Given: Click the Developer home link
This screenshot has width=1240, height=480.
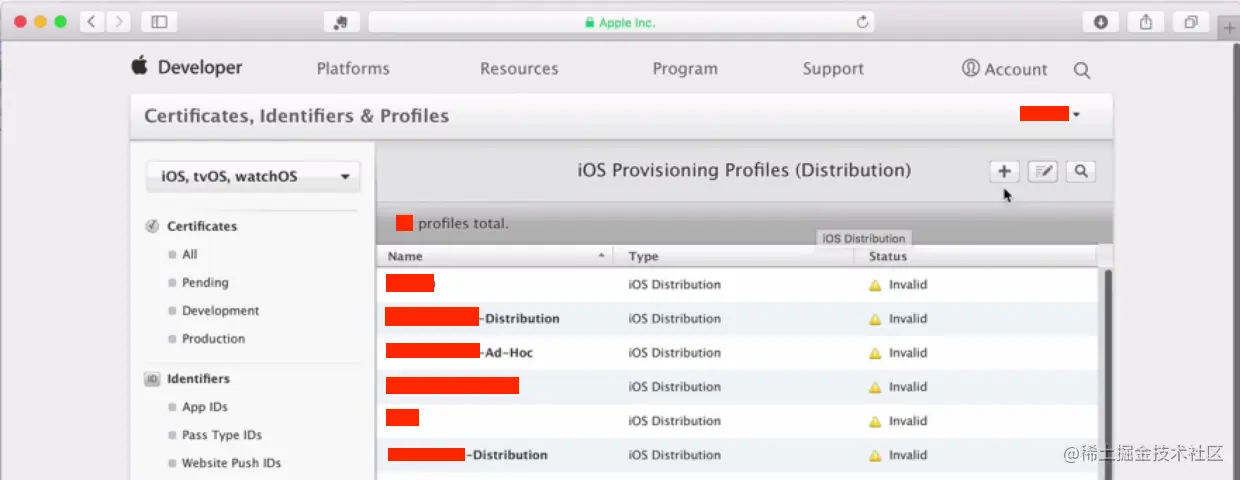Looking at the screenshot, I should [200, 68].
